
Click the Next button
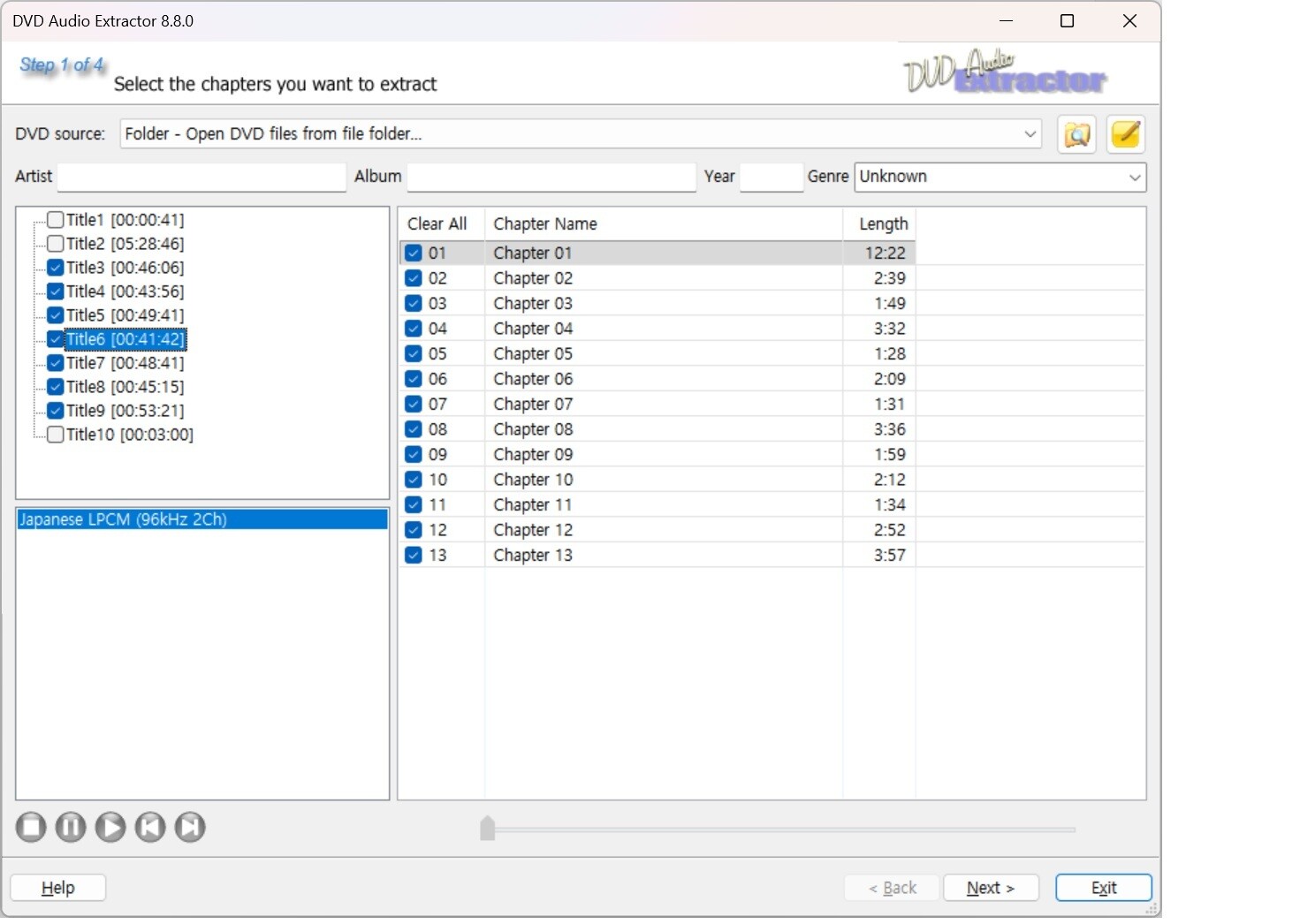(x=991, y=888)
